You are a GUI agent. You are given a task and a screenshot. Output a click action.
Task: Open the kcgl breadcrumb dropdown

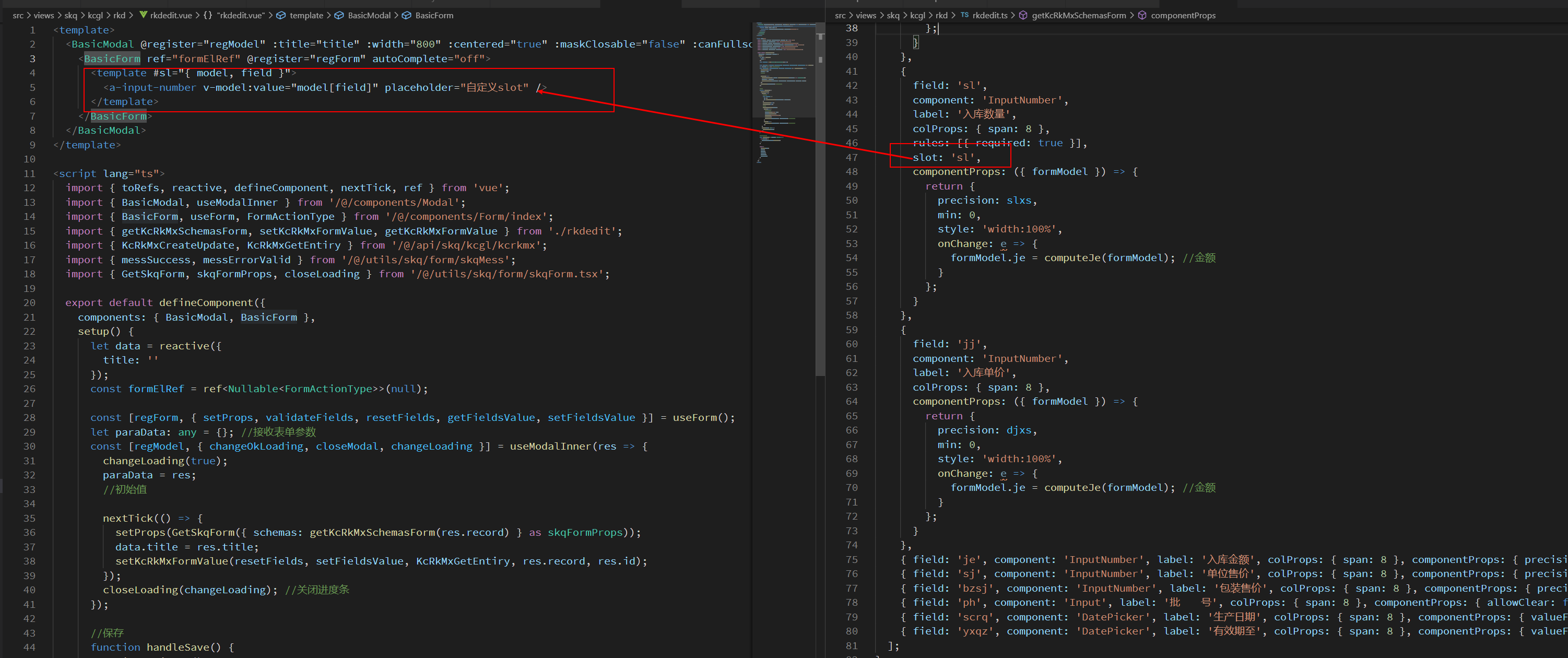(95, 15)
